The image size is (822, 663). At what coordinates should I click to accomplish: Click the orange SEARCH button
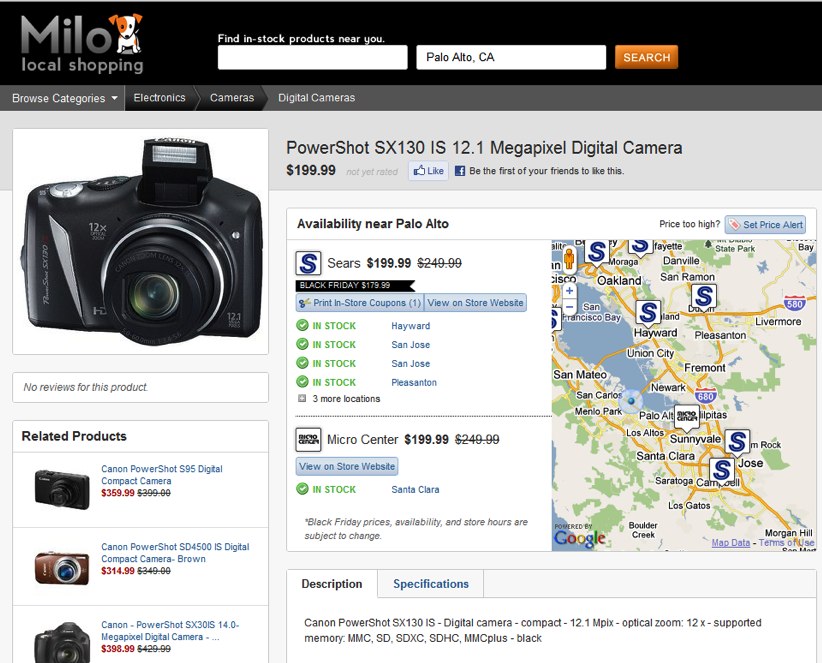click(646, 57)
